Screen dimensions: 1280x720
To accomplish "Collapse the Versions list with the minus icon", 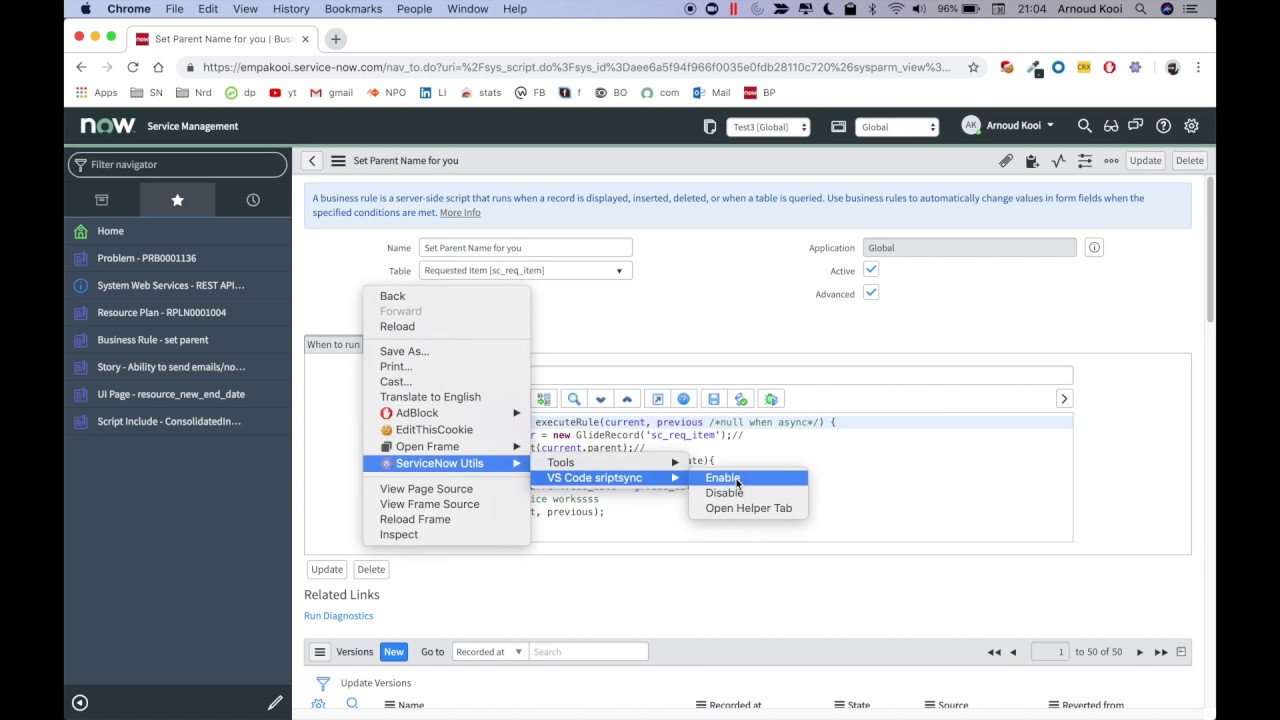I will (1181, 652).
